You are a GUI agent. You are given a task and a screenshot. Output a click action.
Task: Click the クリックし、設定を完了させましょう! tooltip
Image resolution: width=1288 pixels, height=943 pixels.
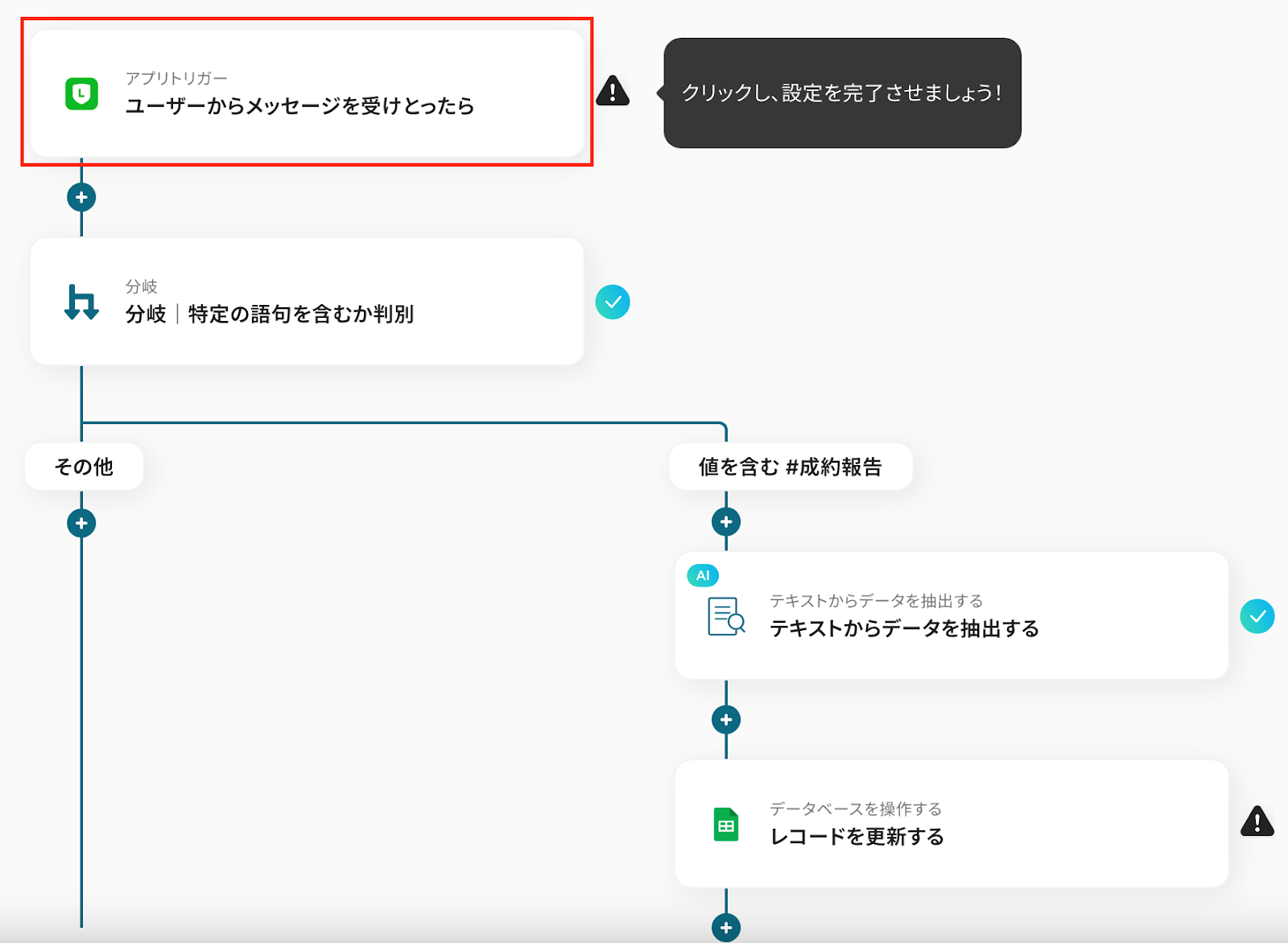click(x=842, y=93)
